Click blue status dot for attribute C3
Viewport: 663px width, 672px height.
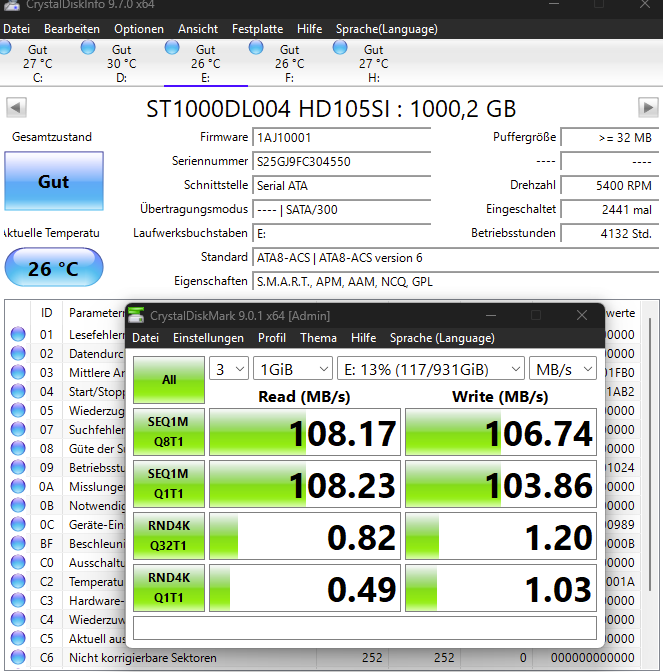click(18, 600)
